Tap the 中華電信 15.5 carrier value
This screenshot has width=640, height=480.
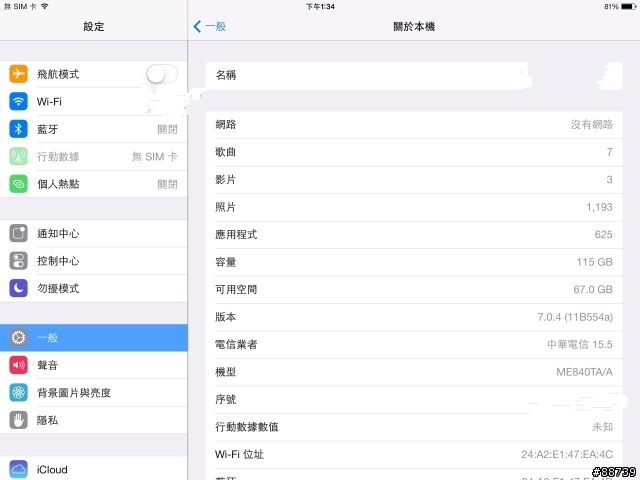point(580,344)
